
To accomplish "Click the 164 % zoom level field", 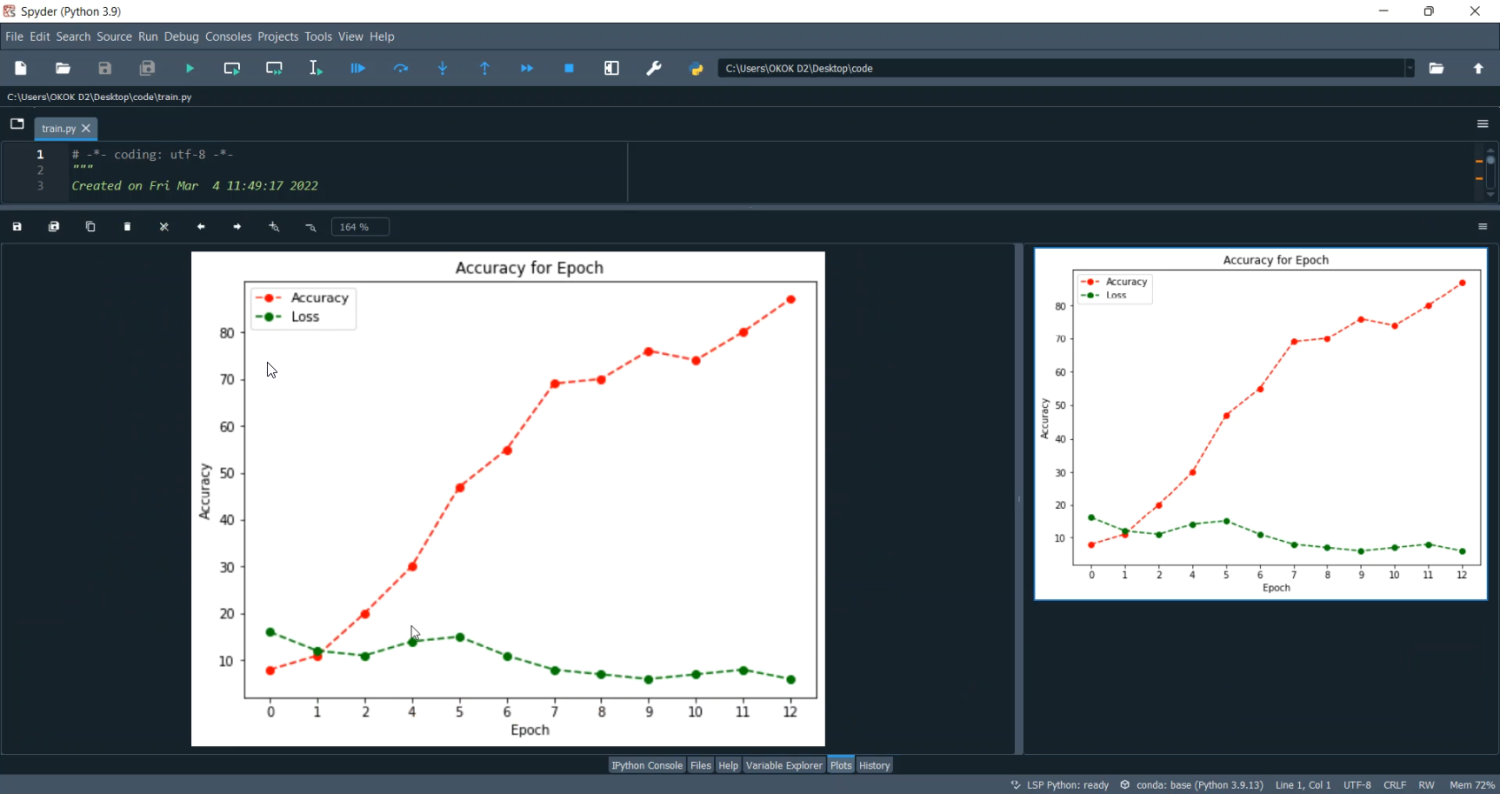I will tap(360, 227).
